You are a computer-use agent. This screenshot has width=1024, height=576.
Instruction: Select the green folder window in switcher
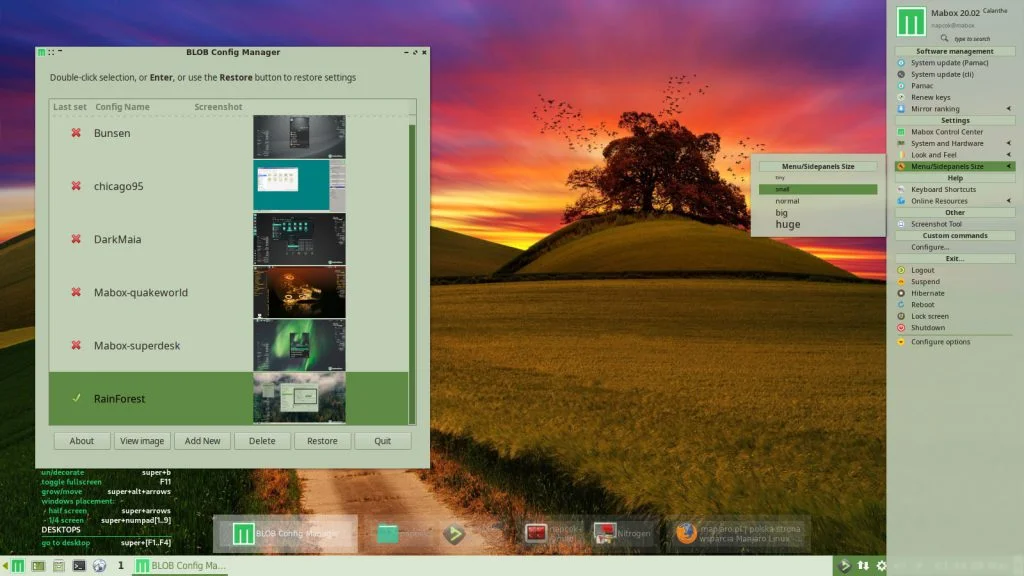coord(388,534)
